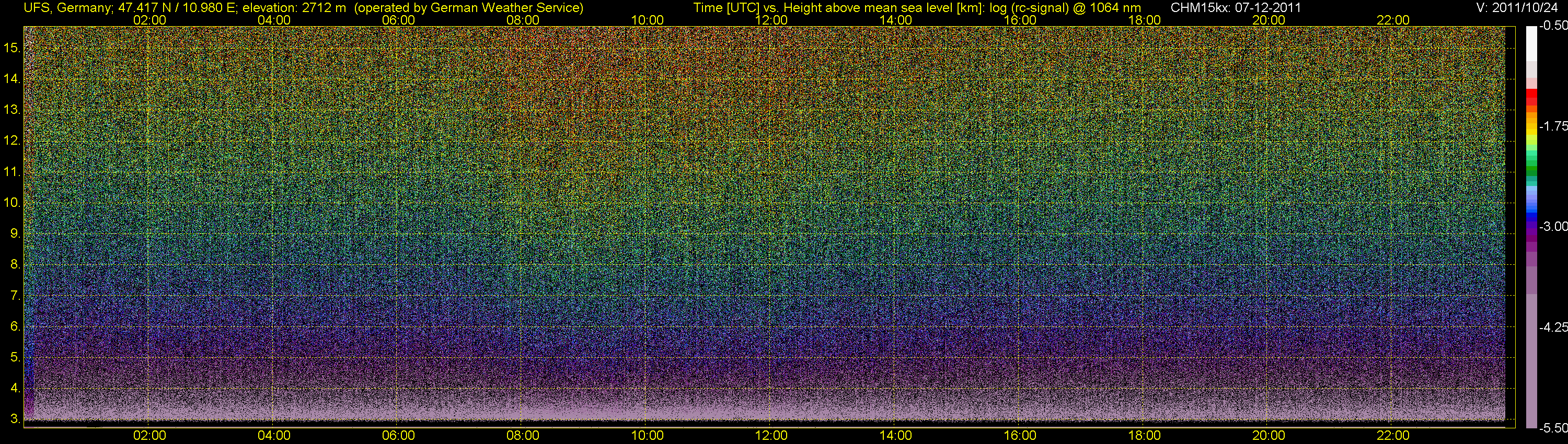Select "08:00" on the upper time axis
Screen dimensions: 1568x444
(x=523, y=20)
